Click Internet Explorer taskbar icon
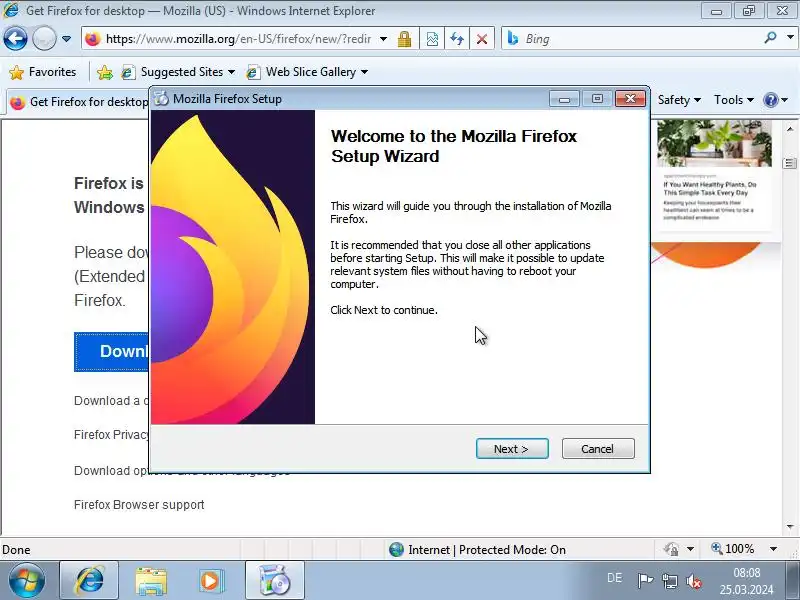Image resolution: width=800 pixels, height=600 pixels. click(x=89, y=581)
